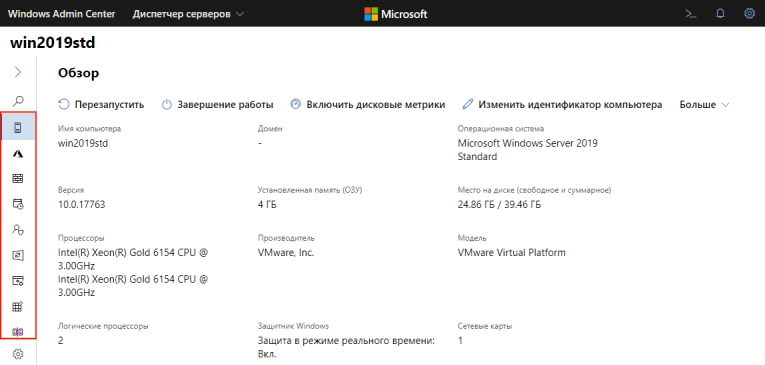Open the grid-with-pencil registry sidebar icon

pos(18,306)
